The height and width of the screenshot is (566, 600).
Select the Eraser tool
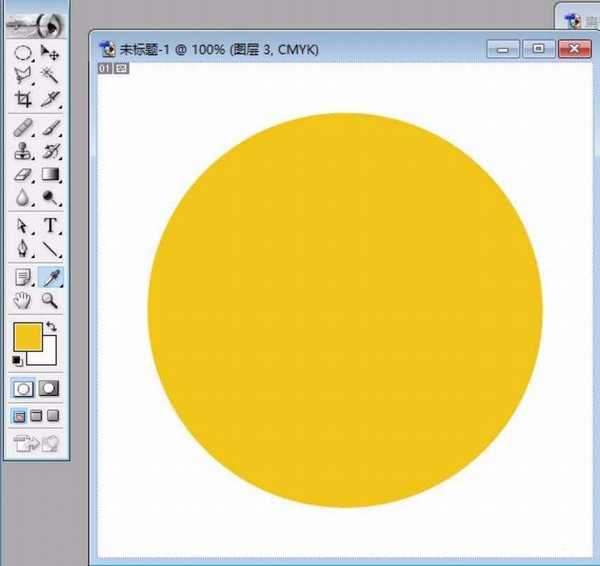(x=22, y=175)
